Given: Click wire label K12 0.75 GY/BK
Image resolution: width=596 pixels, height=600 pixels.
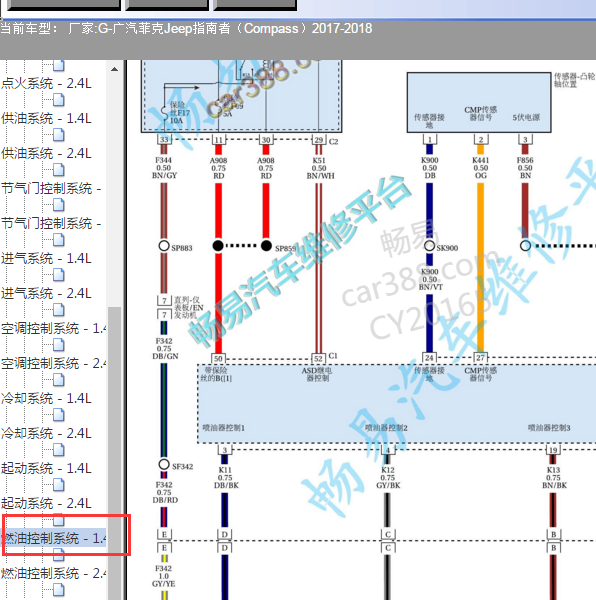Looking at the screenshot, I should pos(388,478).
